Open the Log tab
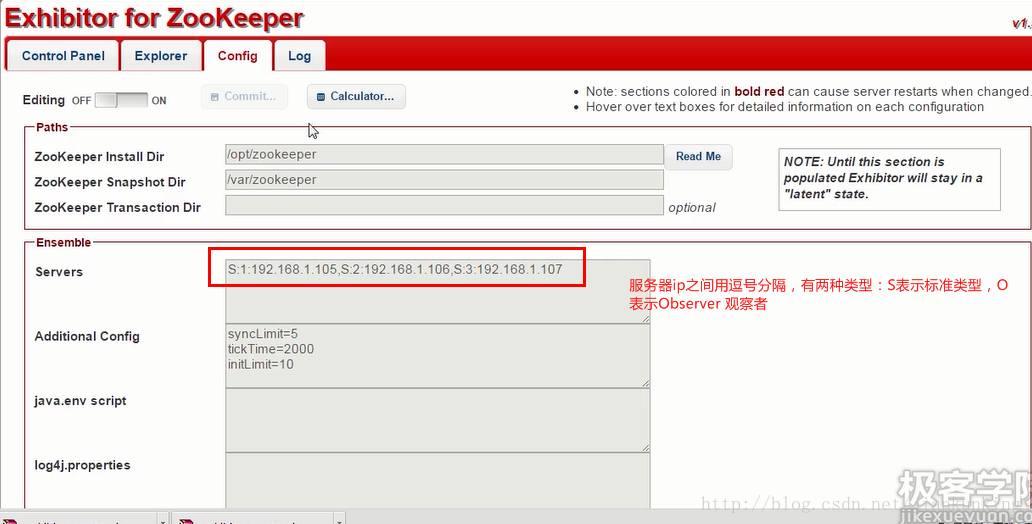The image size is (1032, 524). [x=299, y=56]
